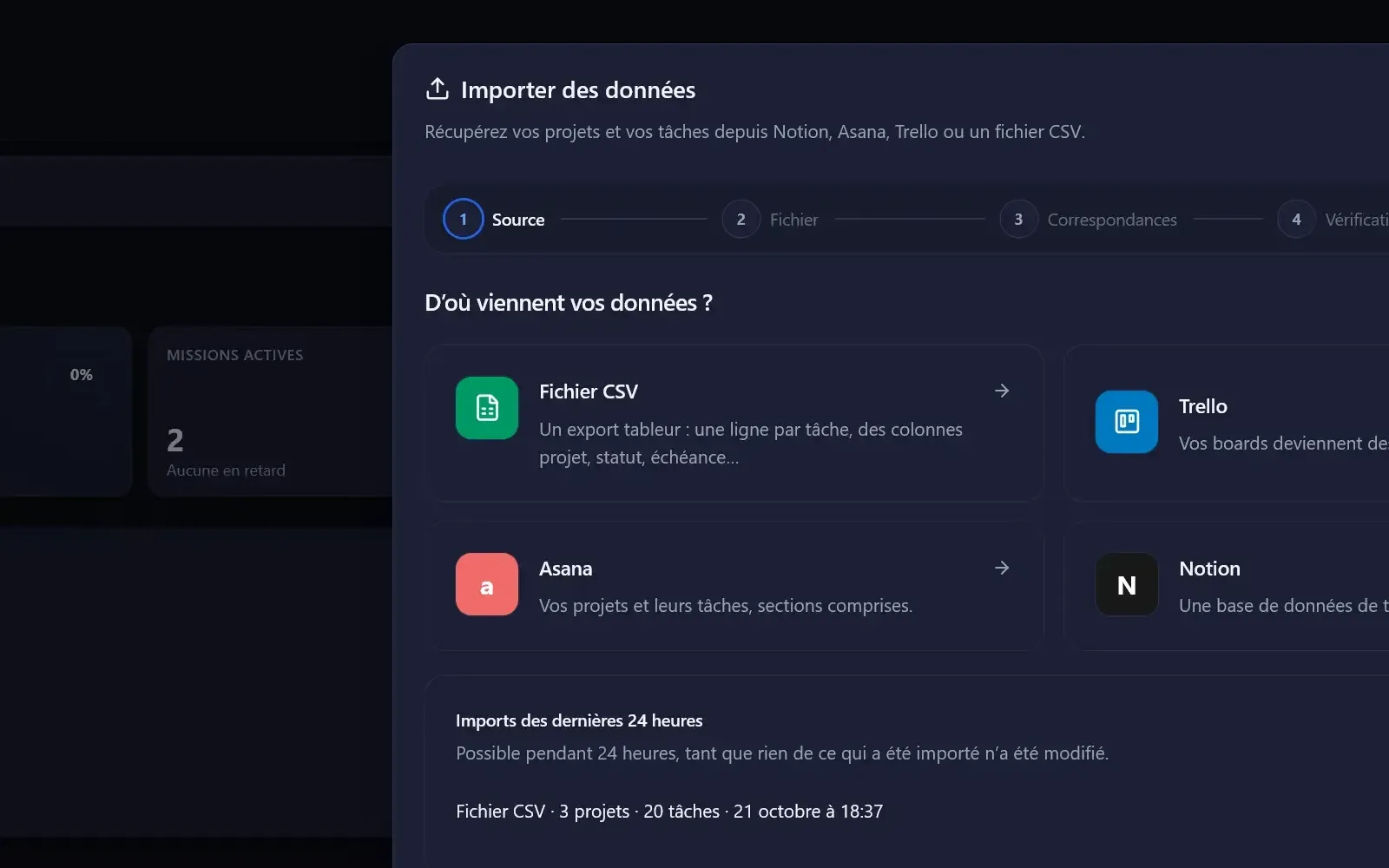The width and height of the screenshot is (1389, 868).
Task: Click the 0% value in the background dashboard
Action: (82, 374)
